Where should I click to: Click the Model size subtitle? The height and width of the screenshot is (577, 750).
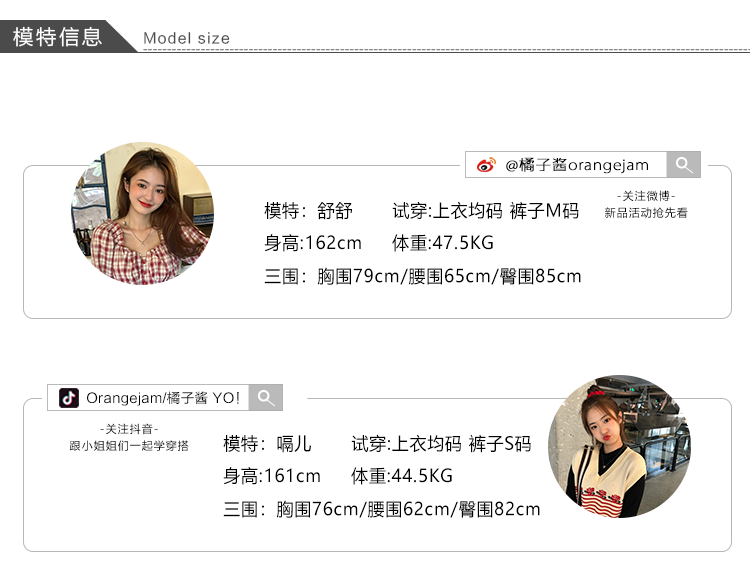186,39
